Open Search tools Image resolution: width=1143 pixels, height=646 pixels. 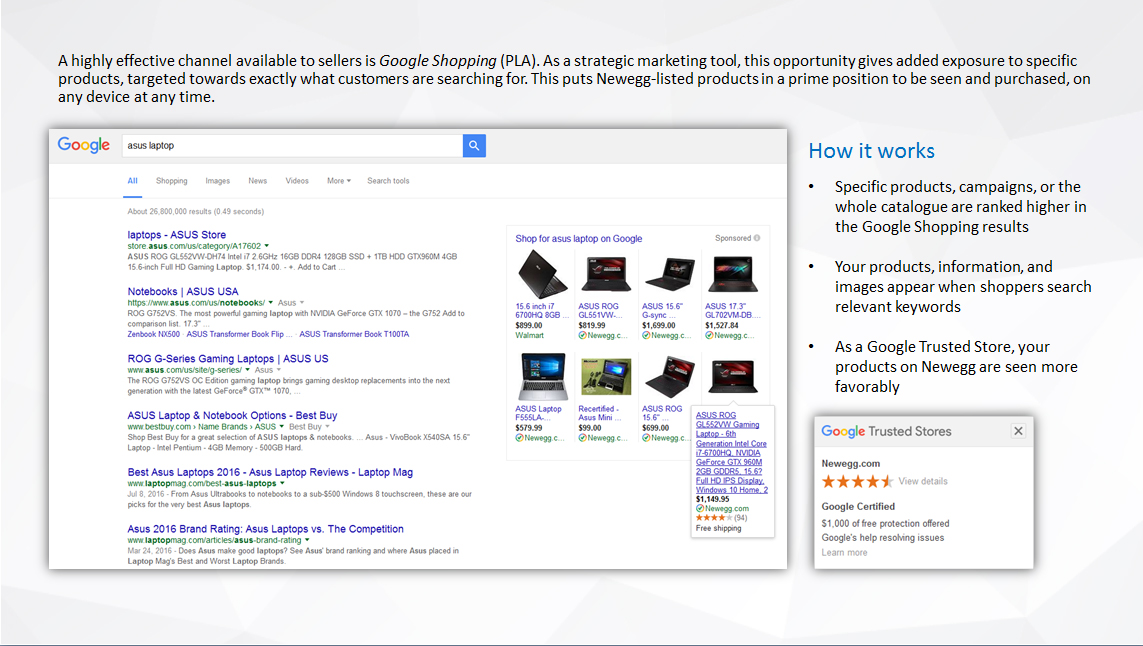point(388,181)
